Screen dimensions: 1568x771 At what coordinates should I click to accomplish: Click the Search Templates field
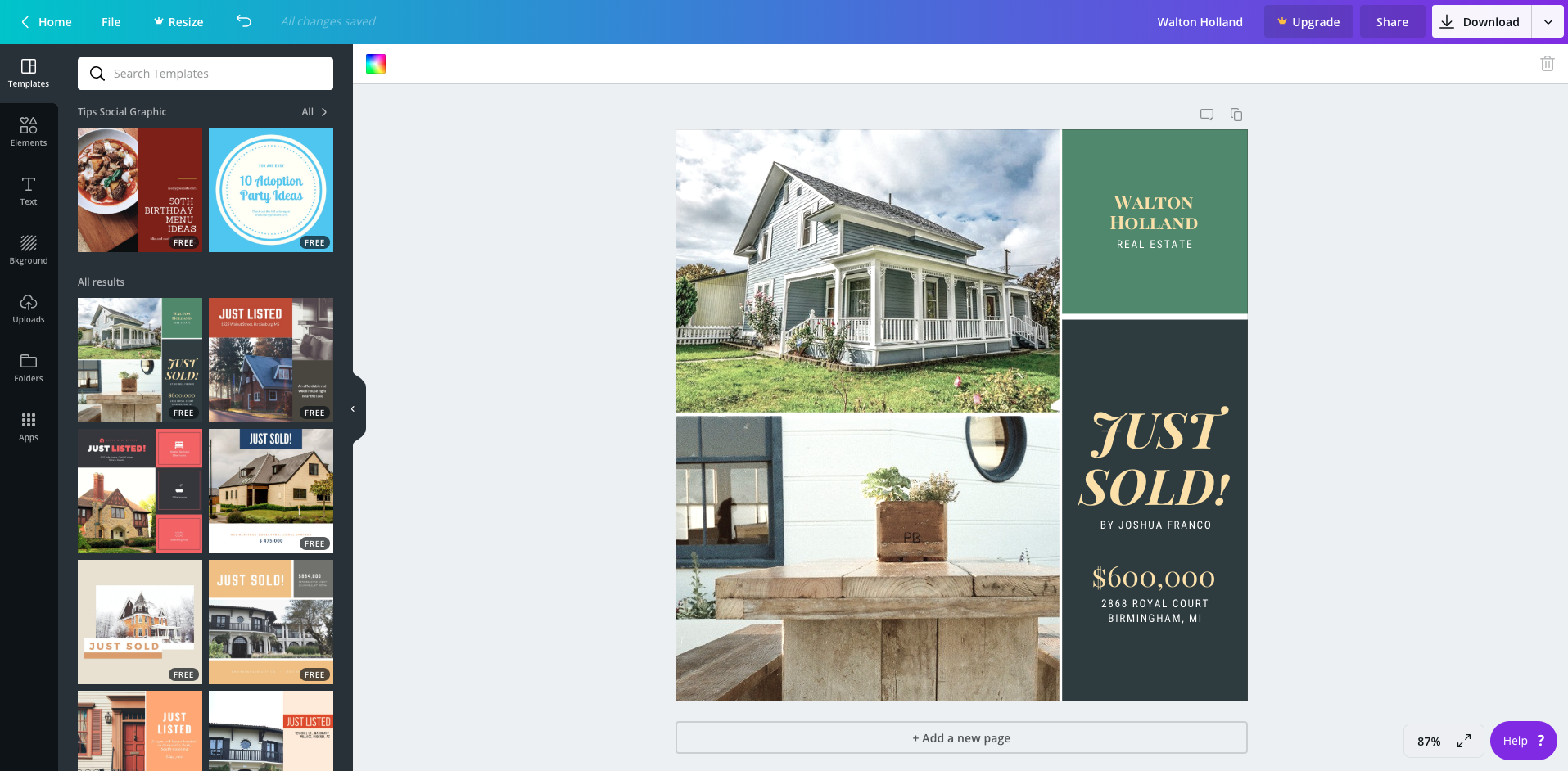click(206, 74)
